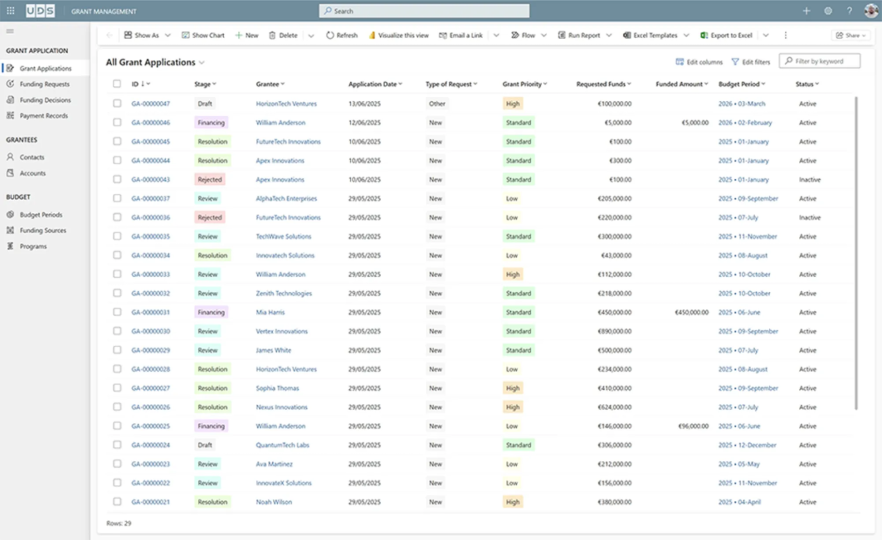Click the Grant Applications sidebar icon
882x540 pixels.
[x=10, y=68]
